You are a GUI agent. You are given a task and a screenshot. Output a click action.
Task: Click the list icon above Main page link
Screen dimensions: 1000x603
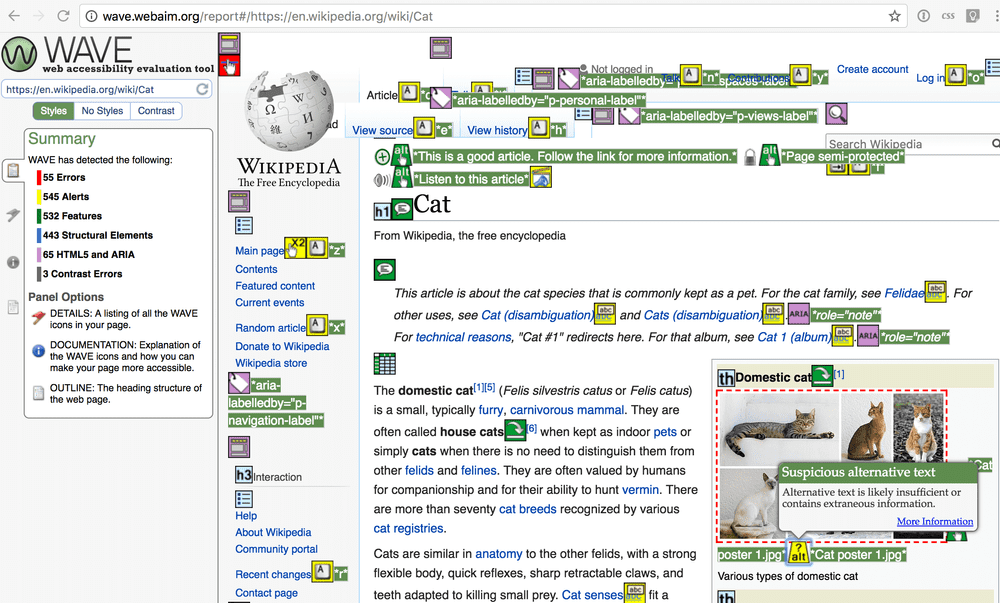[244, 226]
